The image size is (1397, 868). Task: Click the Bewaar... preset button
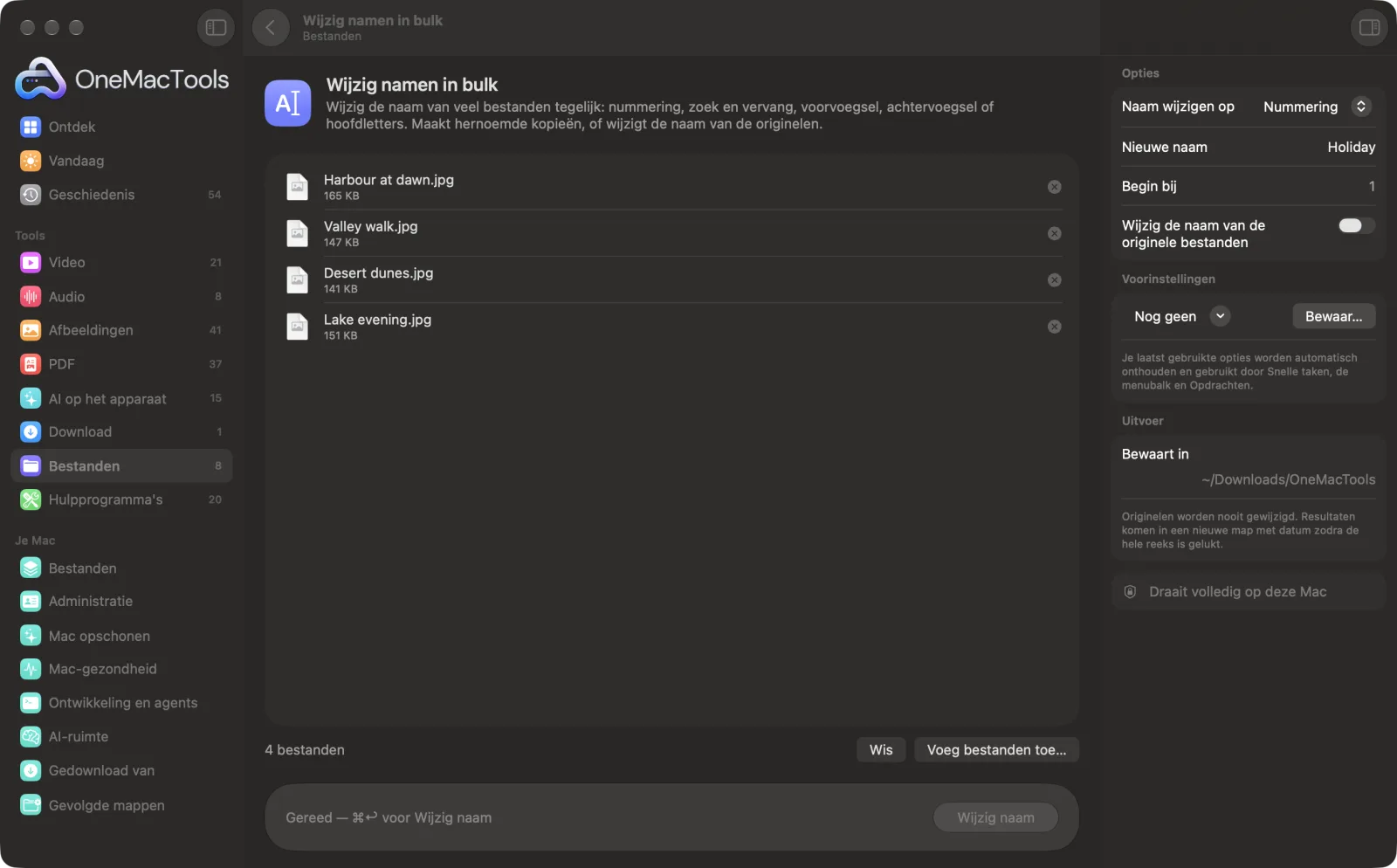click(1333, 316)
